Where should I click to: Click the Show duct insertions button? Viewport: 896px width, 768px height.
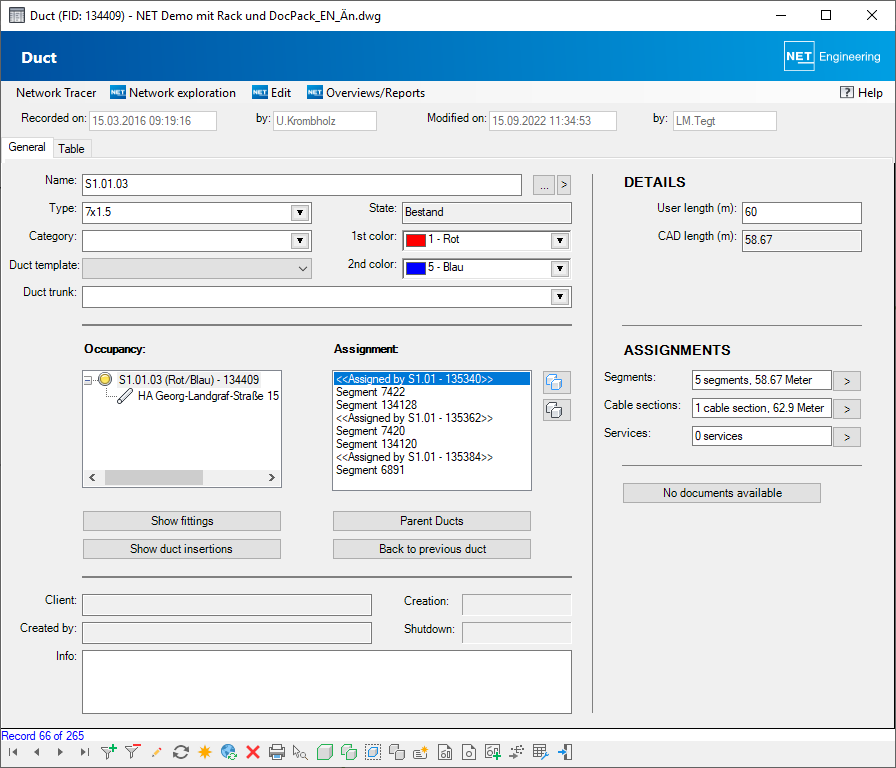[x=182, y=549]
